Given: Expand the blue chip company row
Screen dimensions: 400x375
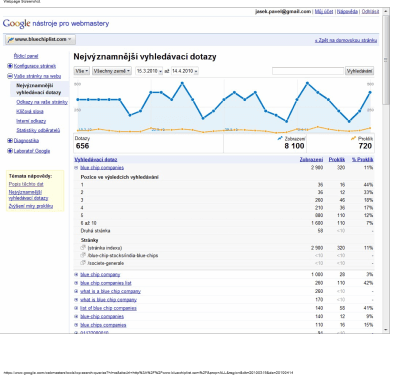Looking at the screenshot, I should (x=76, y=275).
